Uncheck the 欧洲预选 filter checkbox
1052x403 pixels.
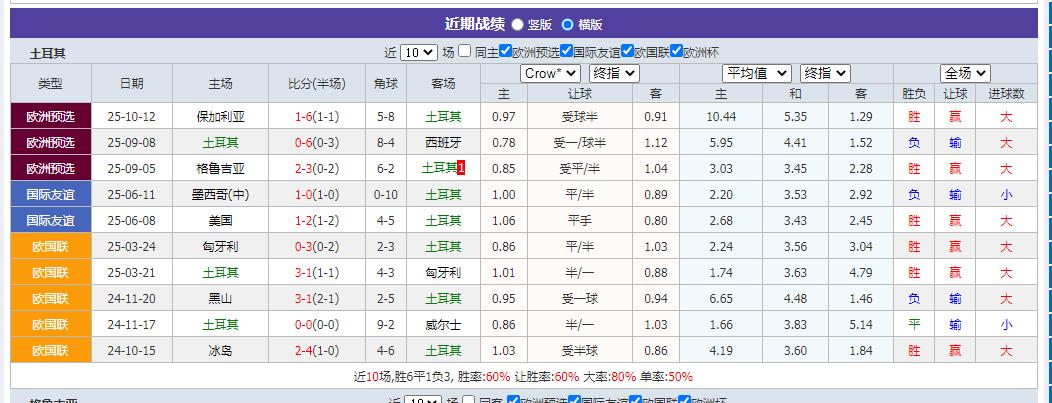(506, 52)
